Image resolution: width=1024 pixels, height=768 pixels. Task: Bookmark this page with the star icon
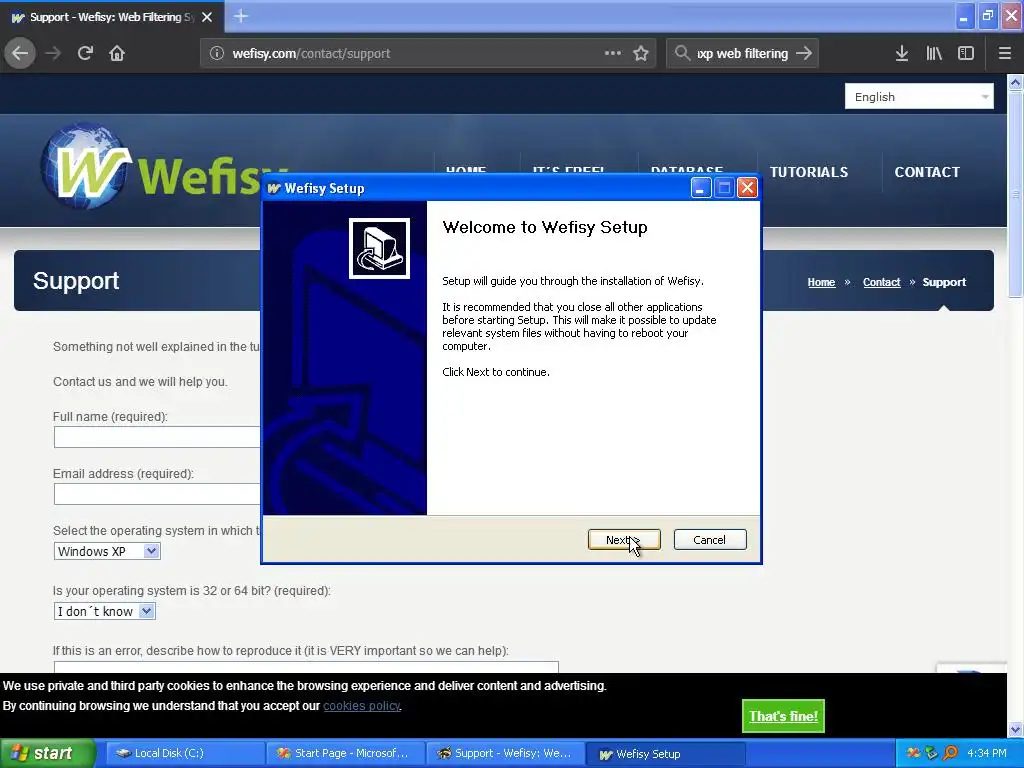click(x=641, y=54)
